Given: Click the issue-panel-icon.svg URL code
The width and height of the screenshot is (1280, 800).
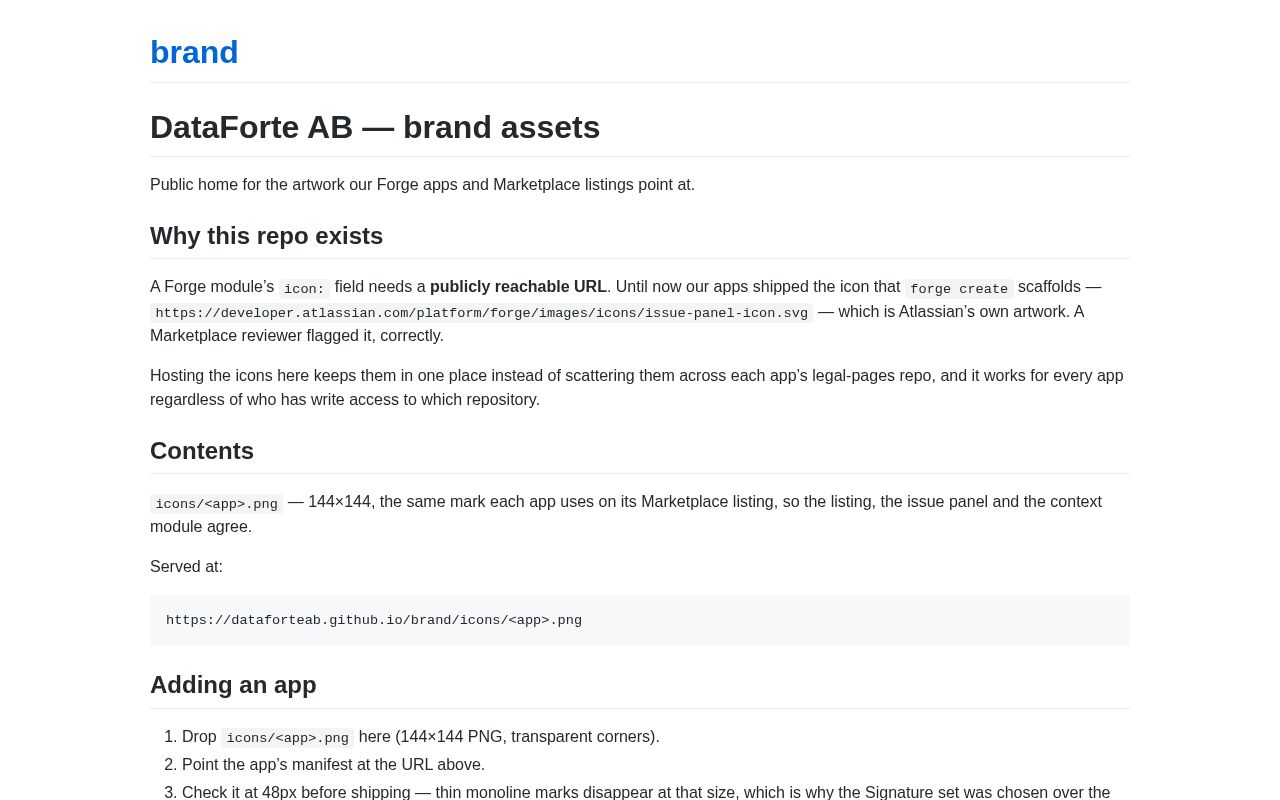Looking at the screenshot, I should click(x=481, y=313).
